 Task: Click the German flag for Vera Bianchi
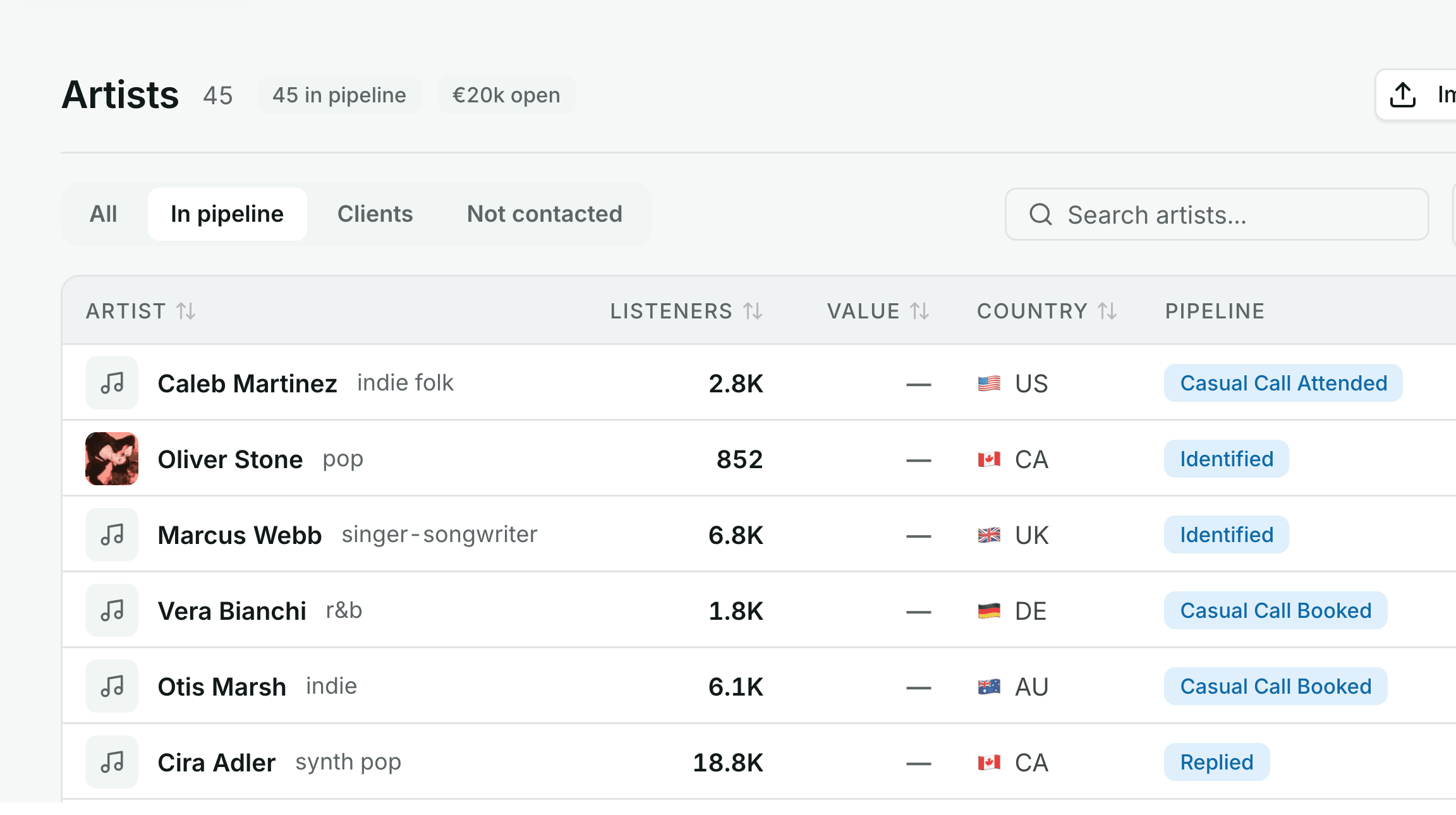[x=989, y=611]
